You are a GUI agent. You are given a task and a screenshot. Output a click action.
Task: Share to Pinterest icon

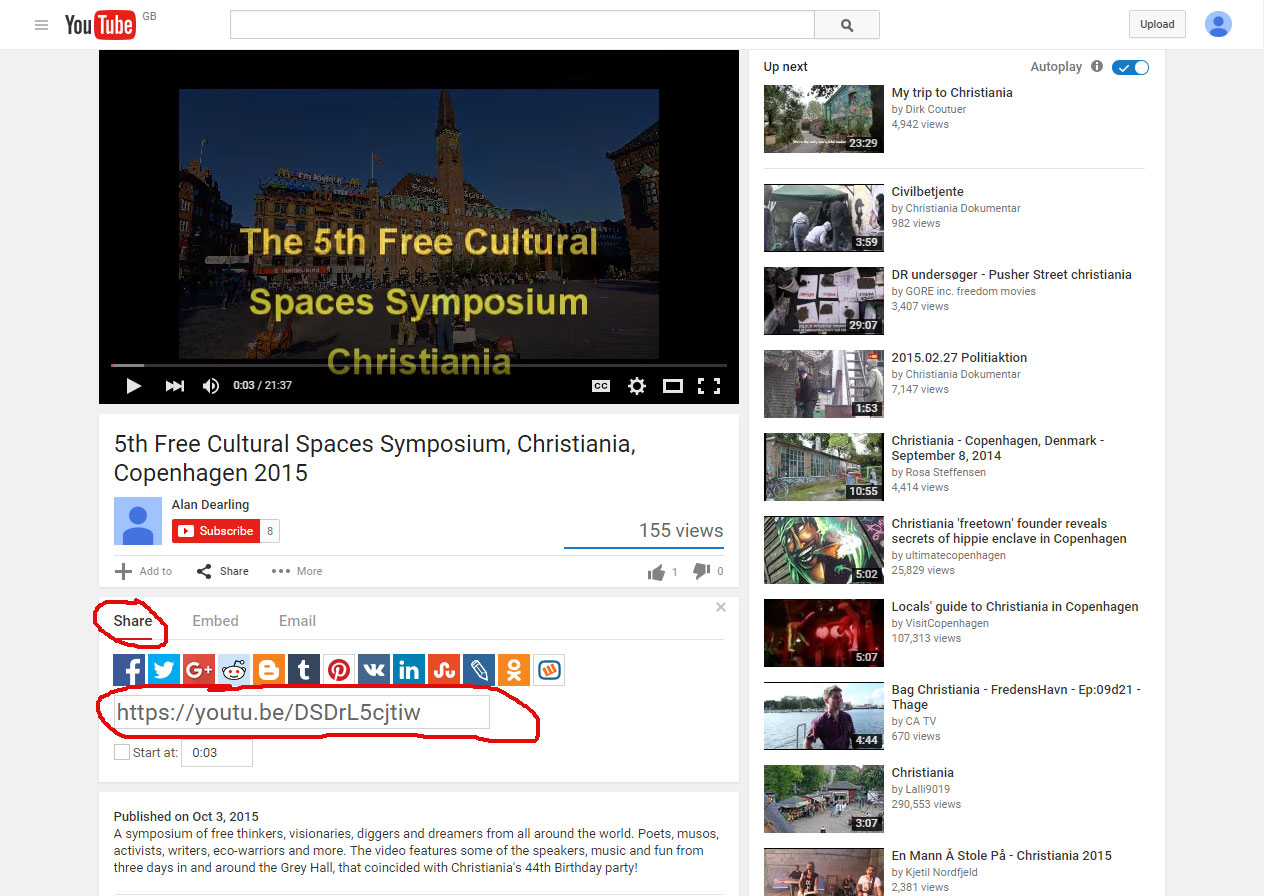pos(339,670)
